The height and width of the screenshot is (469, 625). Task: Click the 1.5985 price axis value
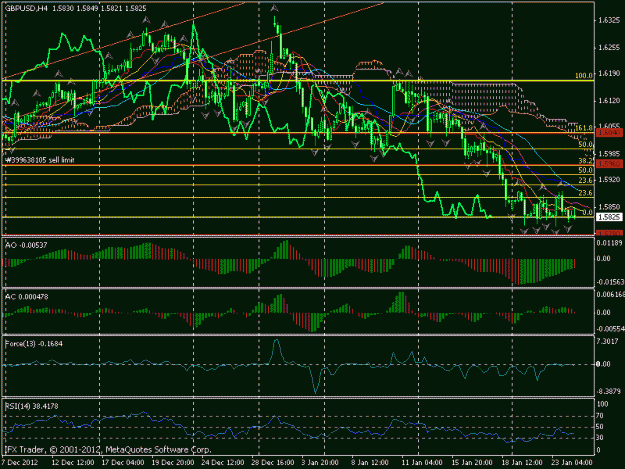609,153
